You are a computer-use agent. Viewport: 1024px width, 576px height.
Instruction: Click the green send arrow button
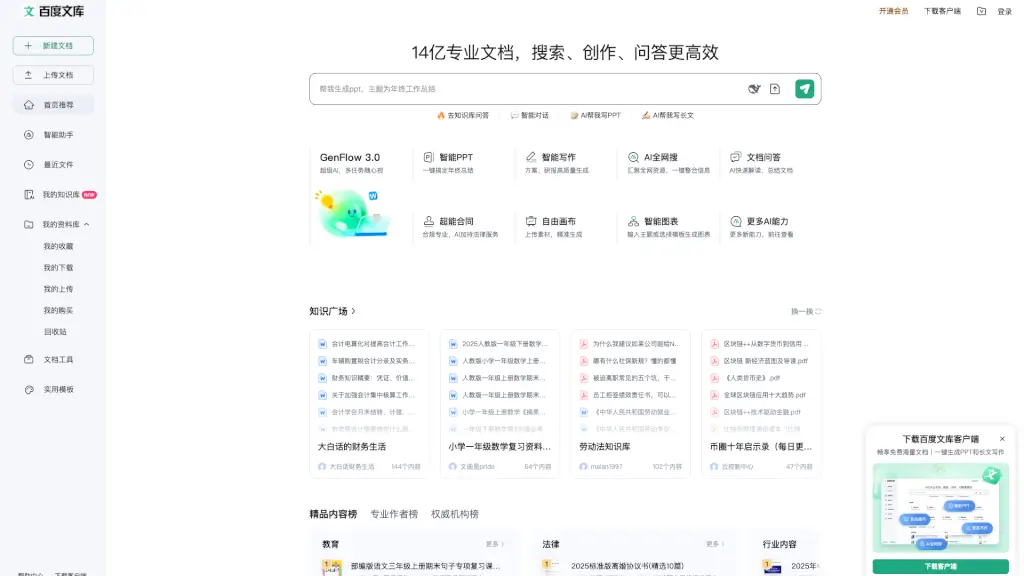(x=804, y=89)
